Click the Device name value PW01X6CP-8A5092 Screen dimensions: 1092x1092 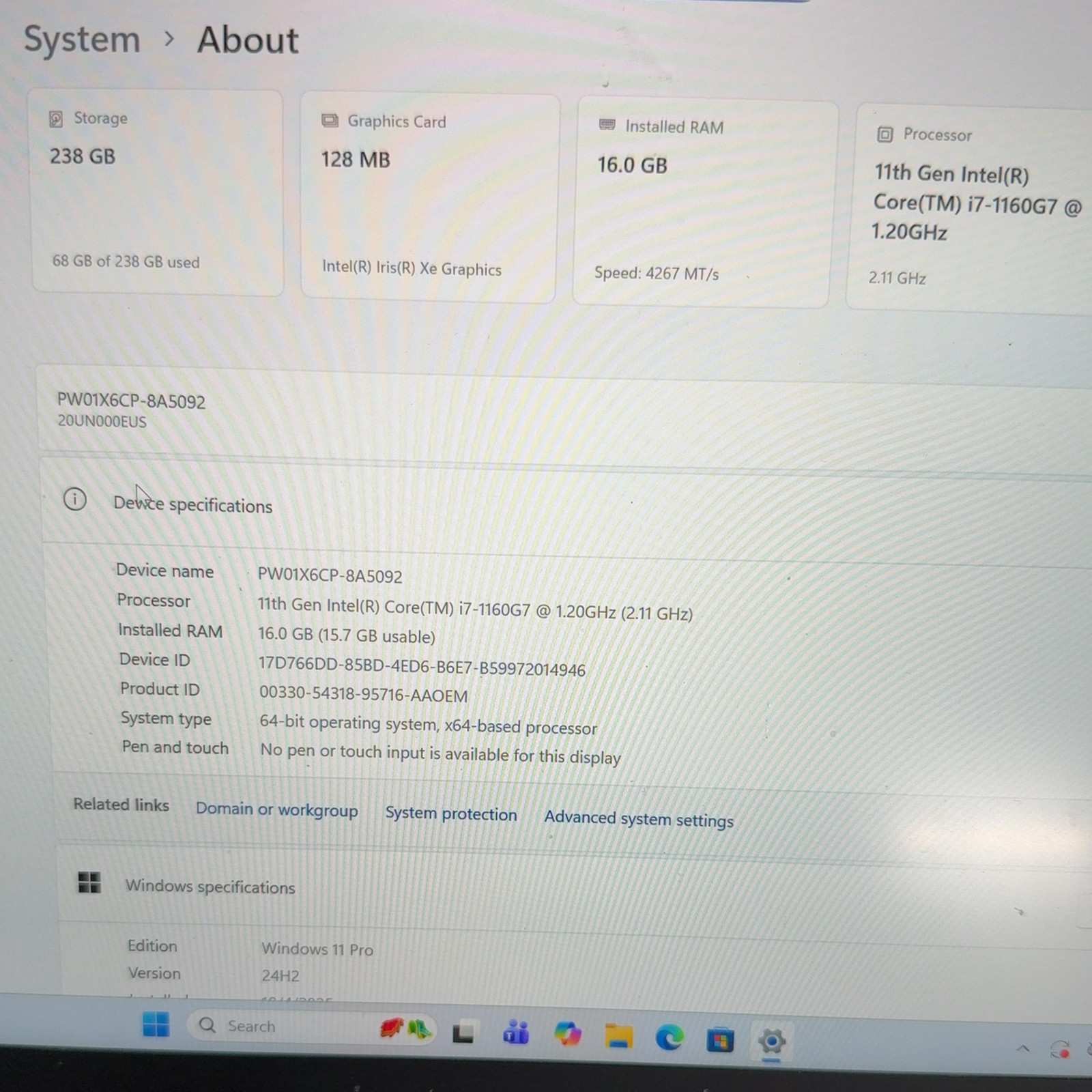[x=330, y=575]
